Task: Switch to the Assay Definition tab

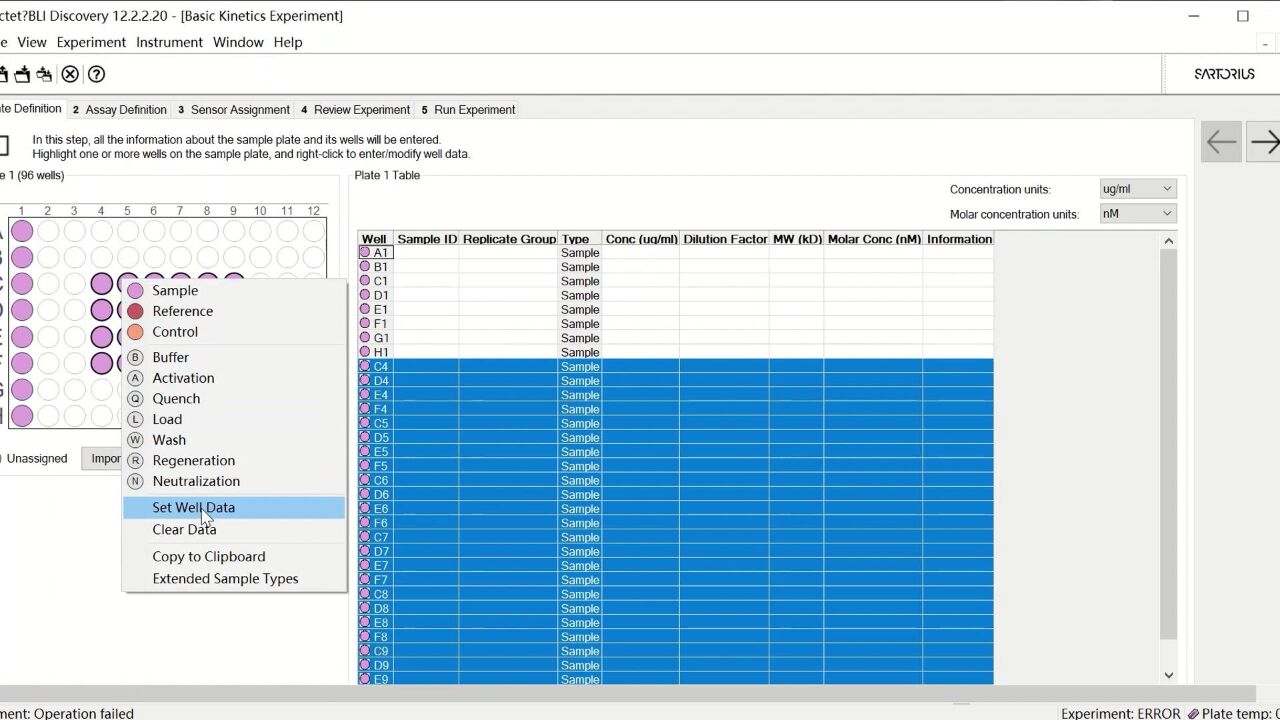Action: (120, 110)
